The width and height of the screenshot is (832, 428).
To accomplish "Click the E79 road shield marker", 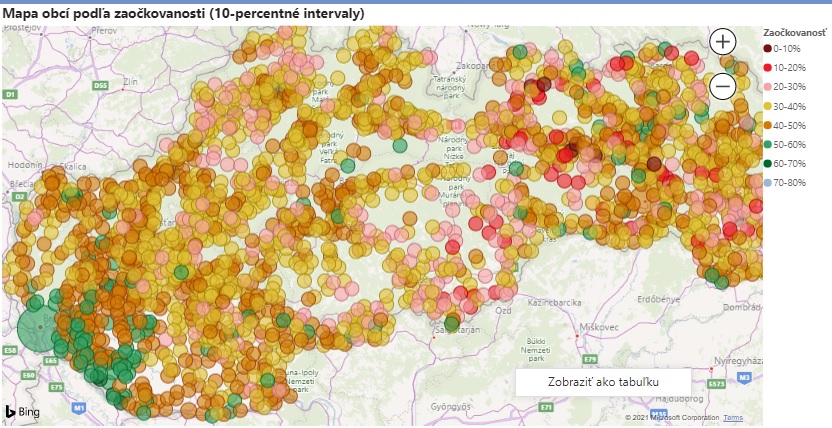I will (x=590, y=358).
